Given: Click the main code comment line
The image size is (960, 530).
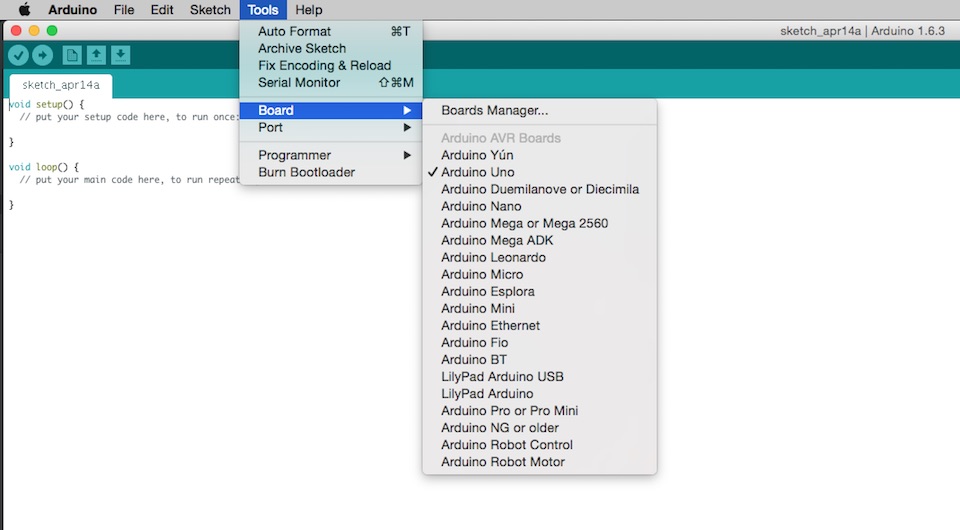Looking at the screenshot, I should pos(129,180).
